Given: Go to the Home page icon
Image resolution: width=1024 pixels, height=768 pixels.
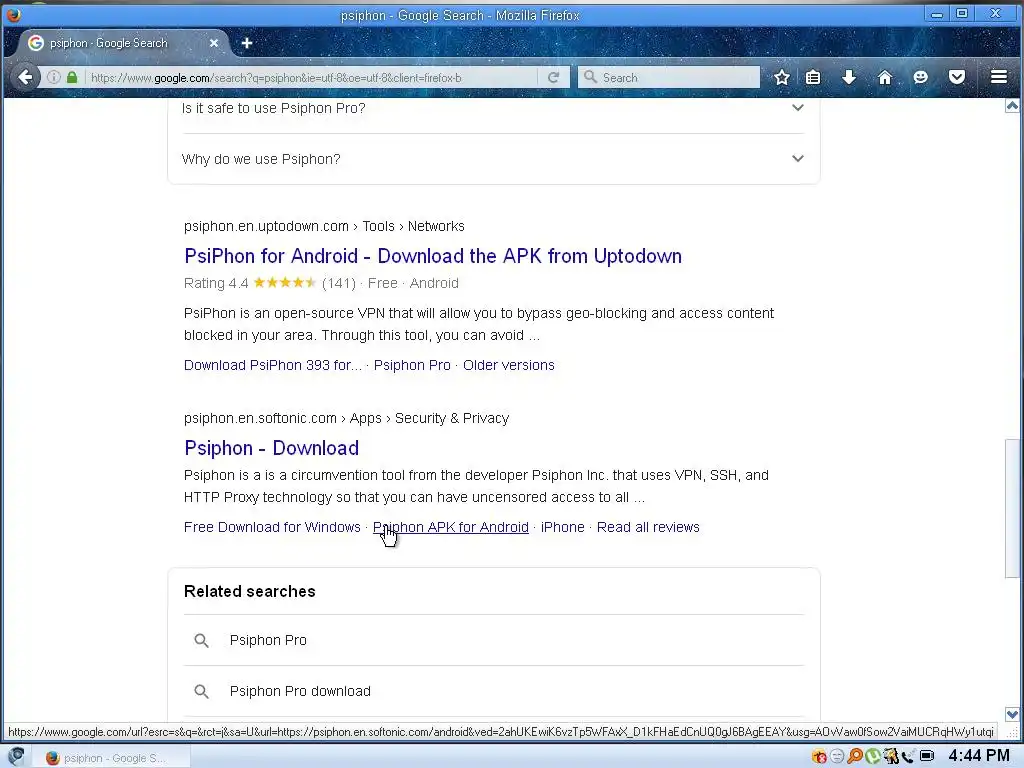Looking at the screenshot, I should click(x=885, y=77).
